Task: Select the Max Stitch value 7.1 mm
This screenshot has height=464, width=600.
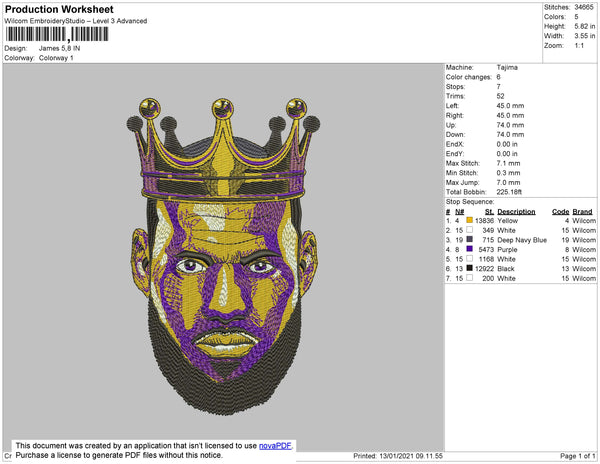Action: (508, 163)
